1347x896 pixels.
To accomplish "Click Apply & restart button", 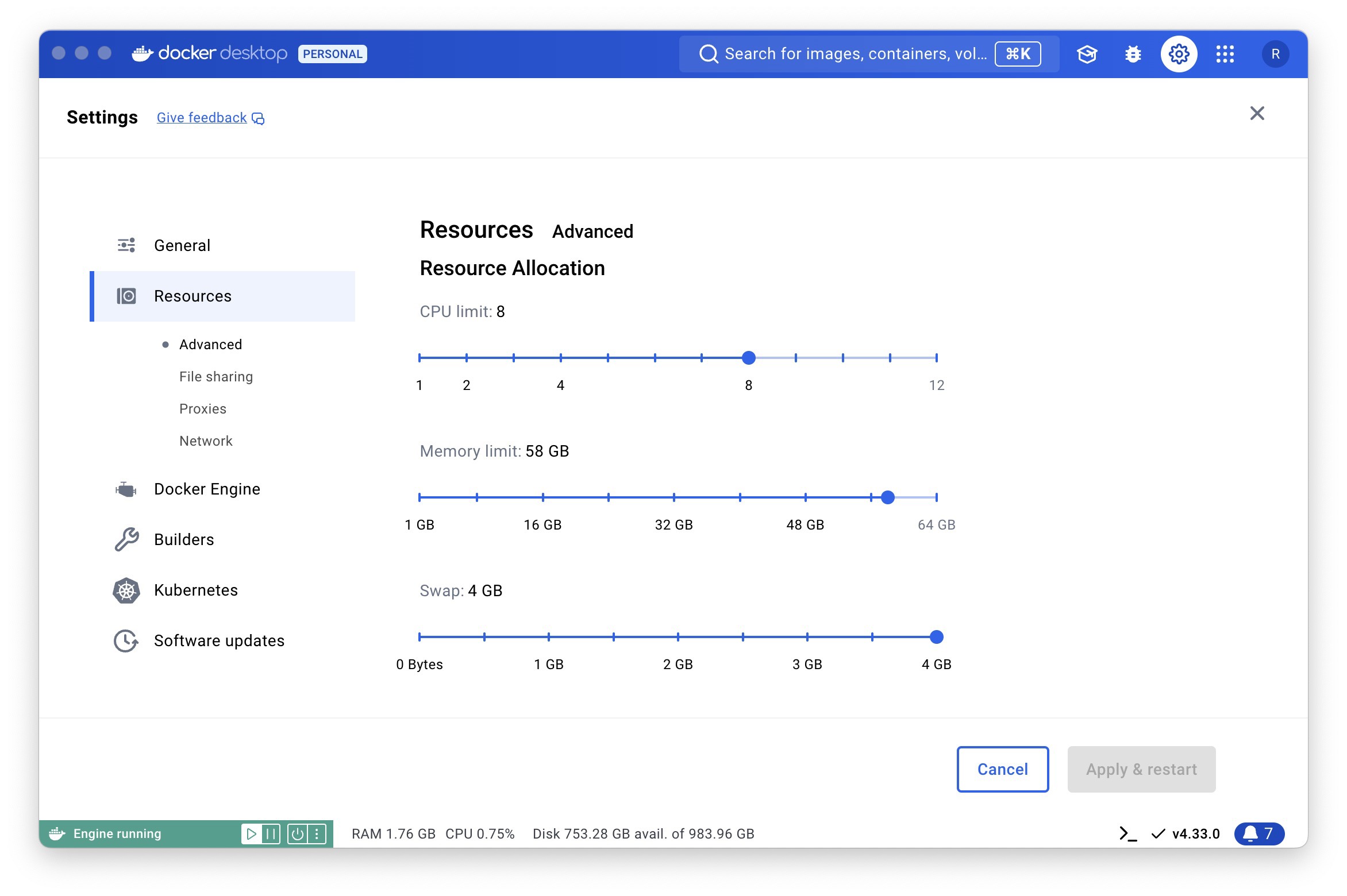I will coord(1141,769).
